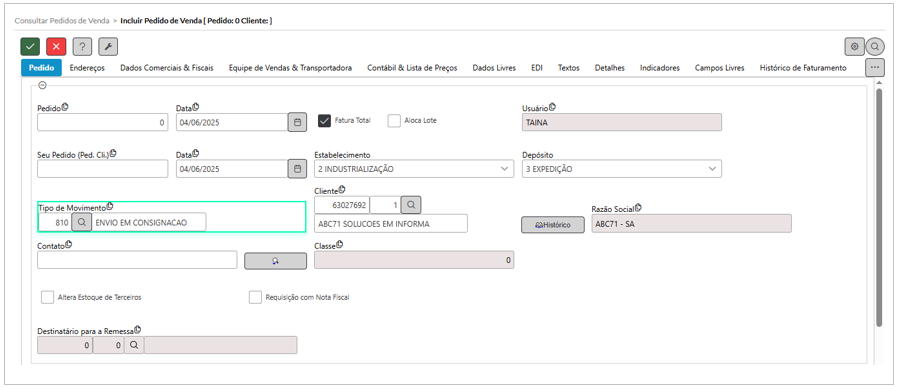Open help with the question mark button
This screenshot has width=897, height=387.
[82, 46]
